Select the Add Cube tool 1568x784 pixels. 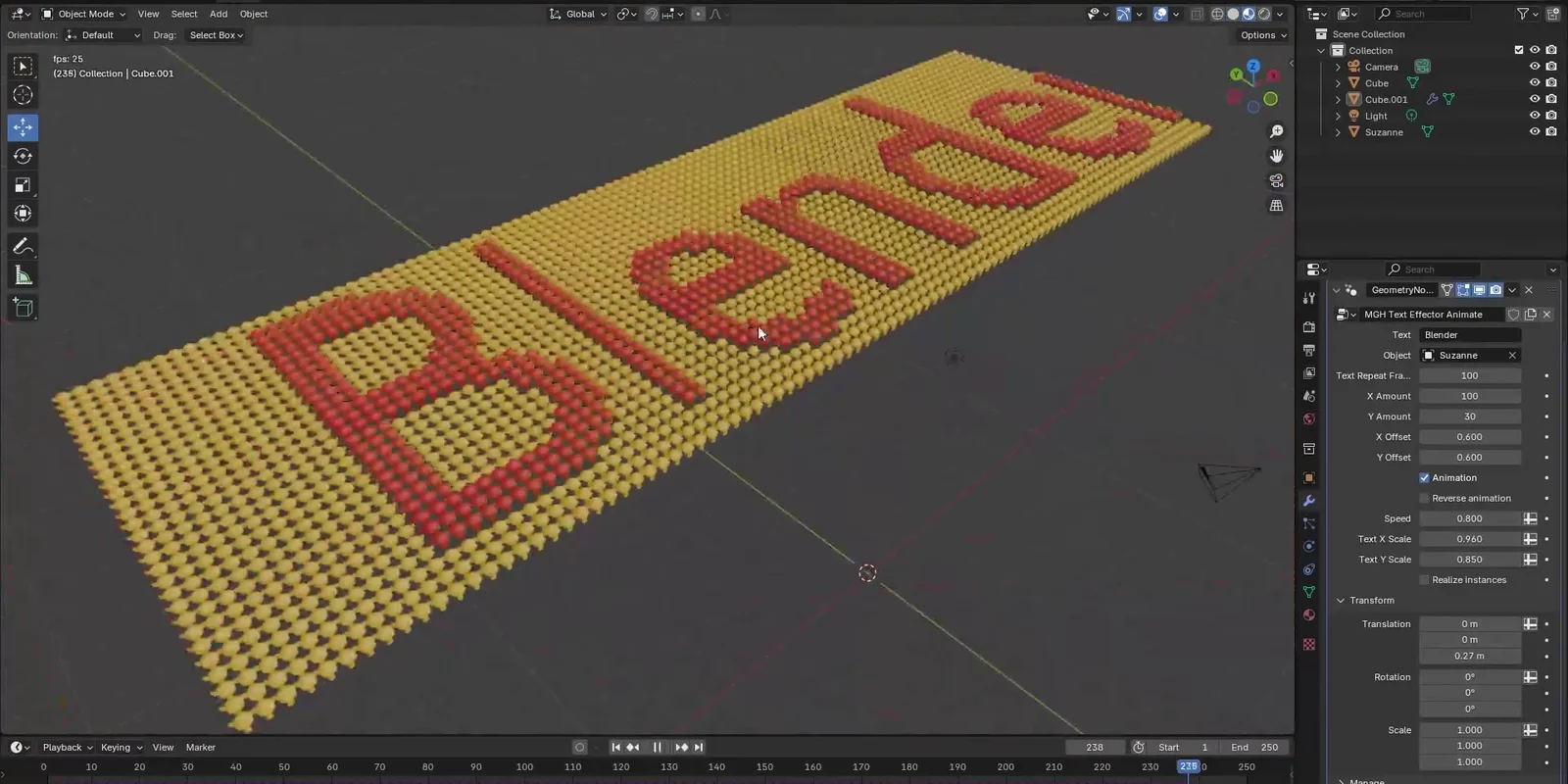tap(23, 308)
